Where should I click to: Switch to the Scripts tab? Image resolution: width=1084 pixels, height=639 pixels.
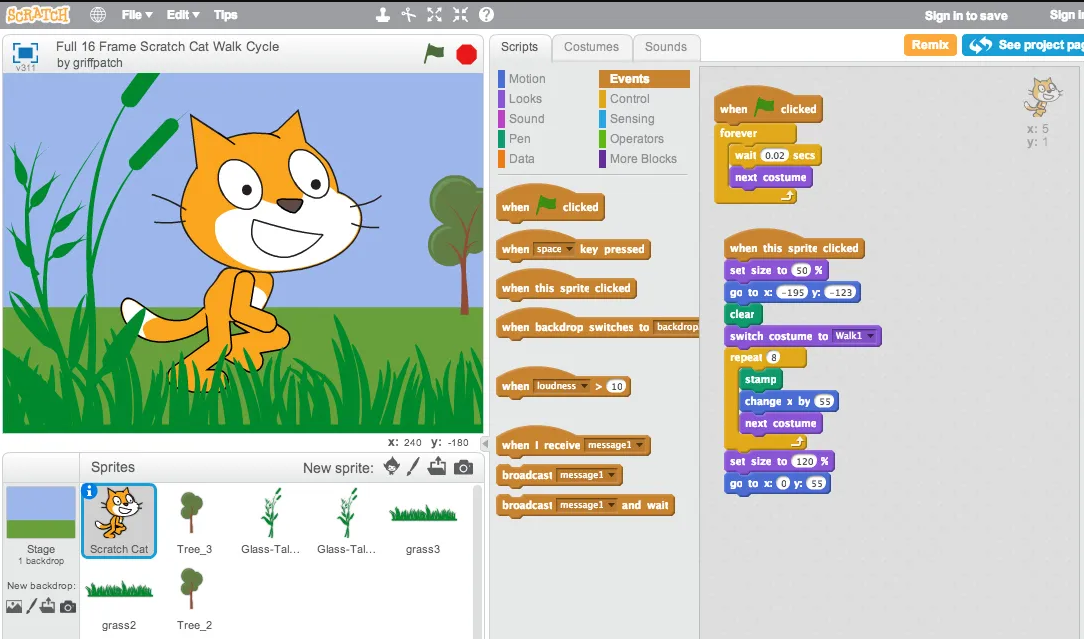pyautogui.click(x=519, y=47)
